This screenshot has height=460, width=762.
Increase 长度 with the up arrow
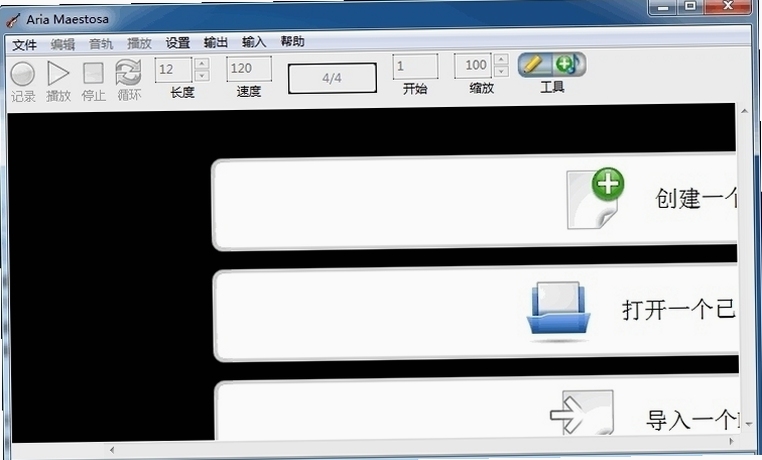coord(202,63)
